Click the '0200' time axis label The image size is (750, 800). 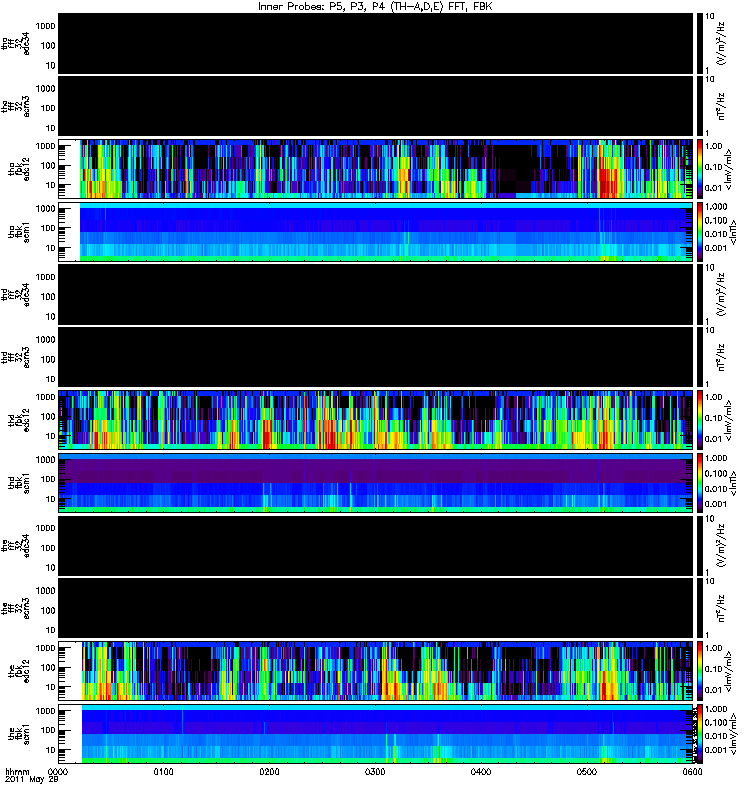269,772
